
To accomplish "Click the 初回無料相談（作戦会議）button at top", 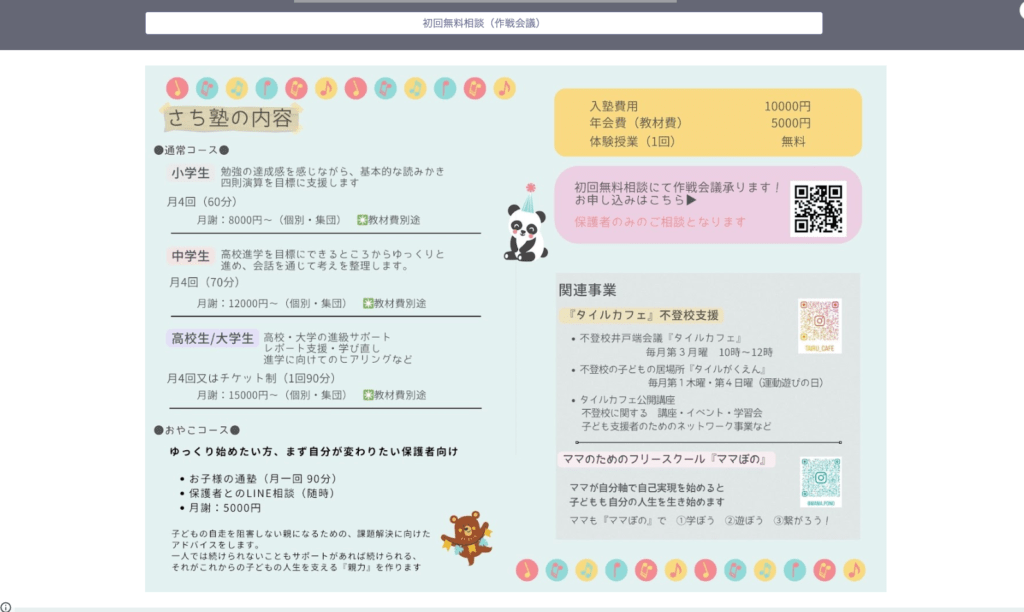I will point(483,22).
